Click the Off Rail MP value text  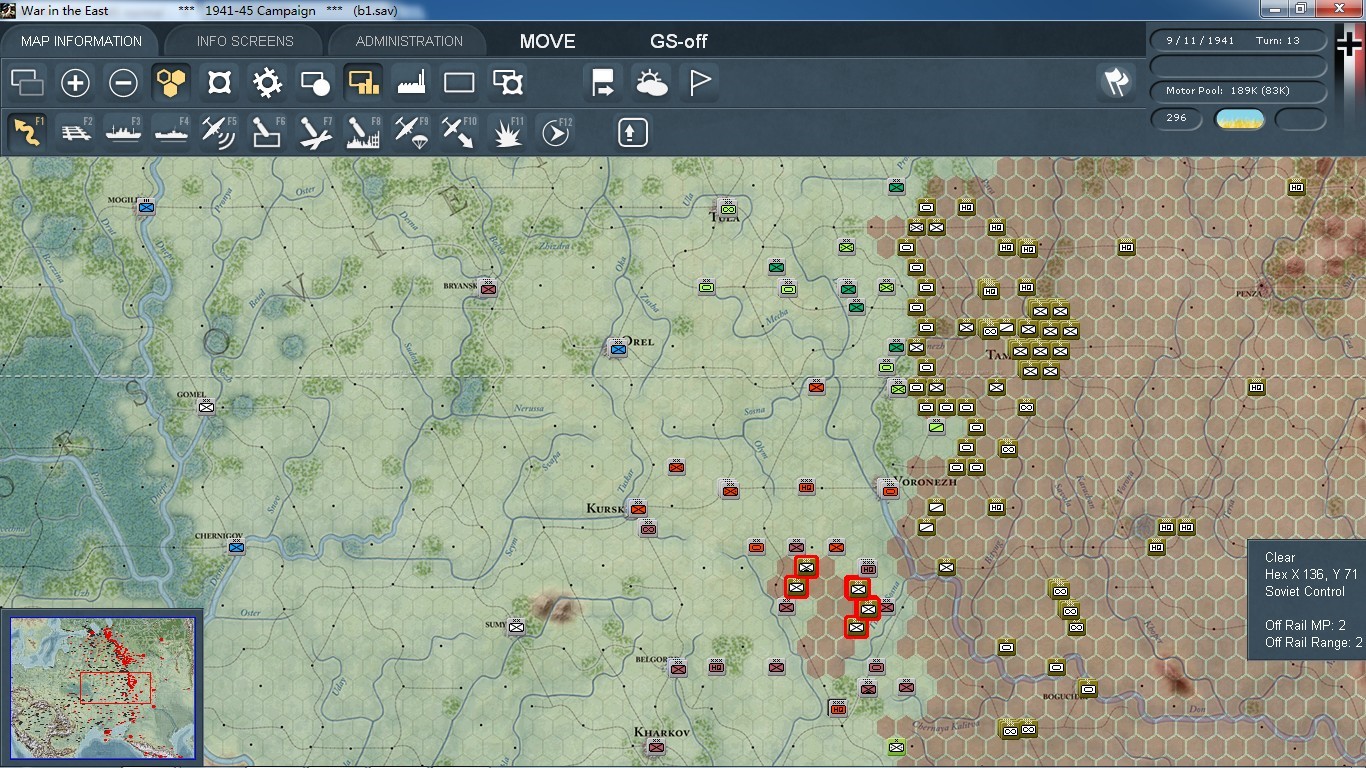point(1305,625)
